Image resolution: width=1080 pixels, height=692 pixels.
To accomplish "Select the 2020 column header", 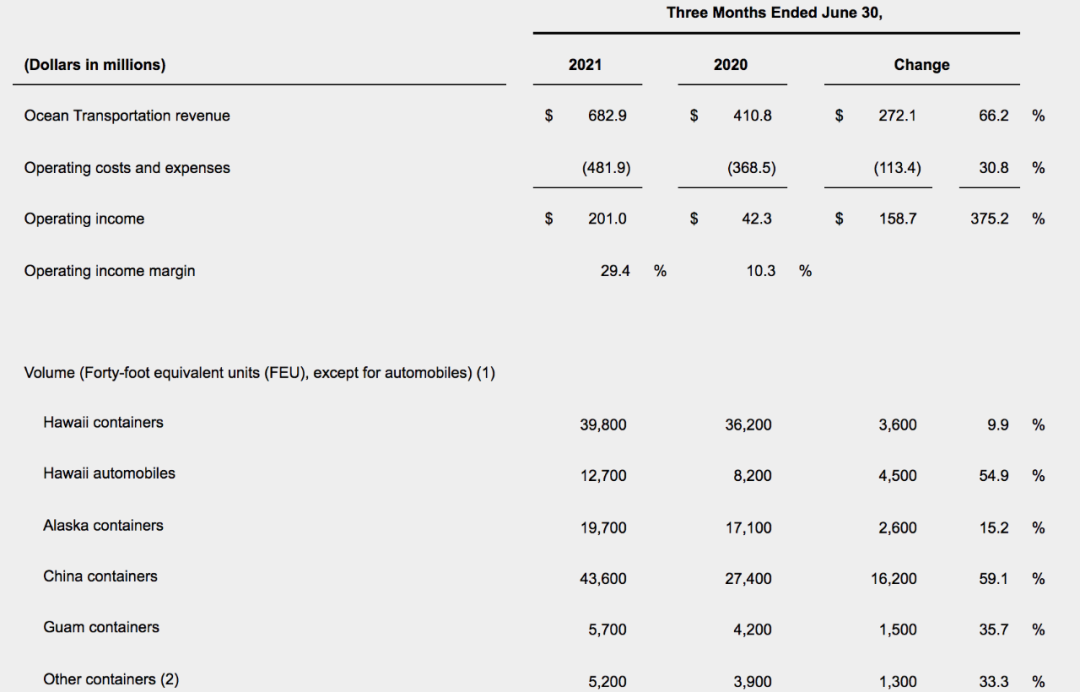I will [x=730, y=65].
